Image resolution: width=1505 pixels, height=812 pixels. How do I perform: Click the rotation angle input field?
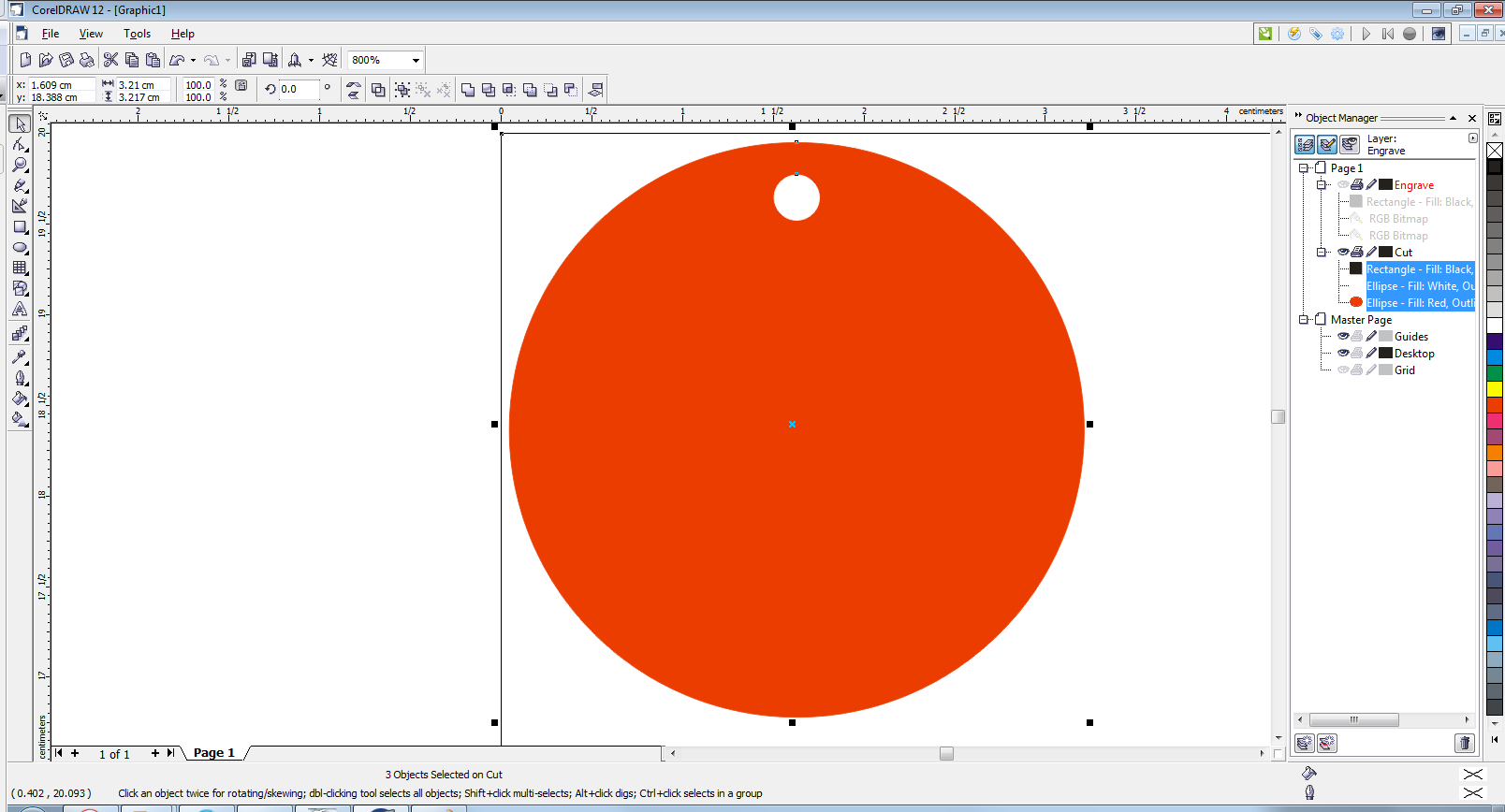pyautogui.click(x=300, y=90)
